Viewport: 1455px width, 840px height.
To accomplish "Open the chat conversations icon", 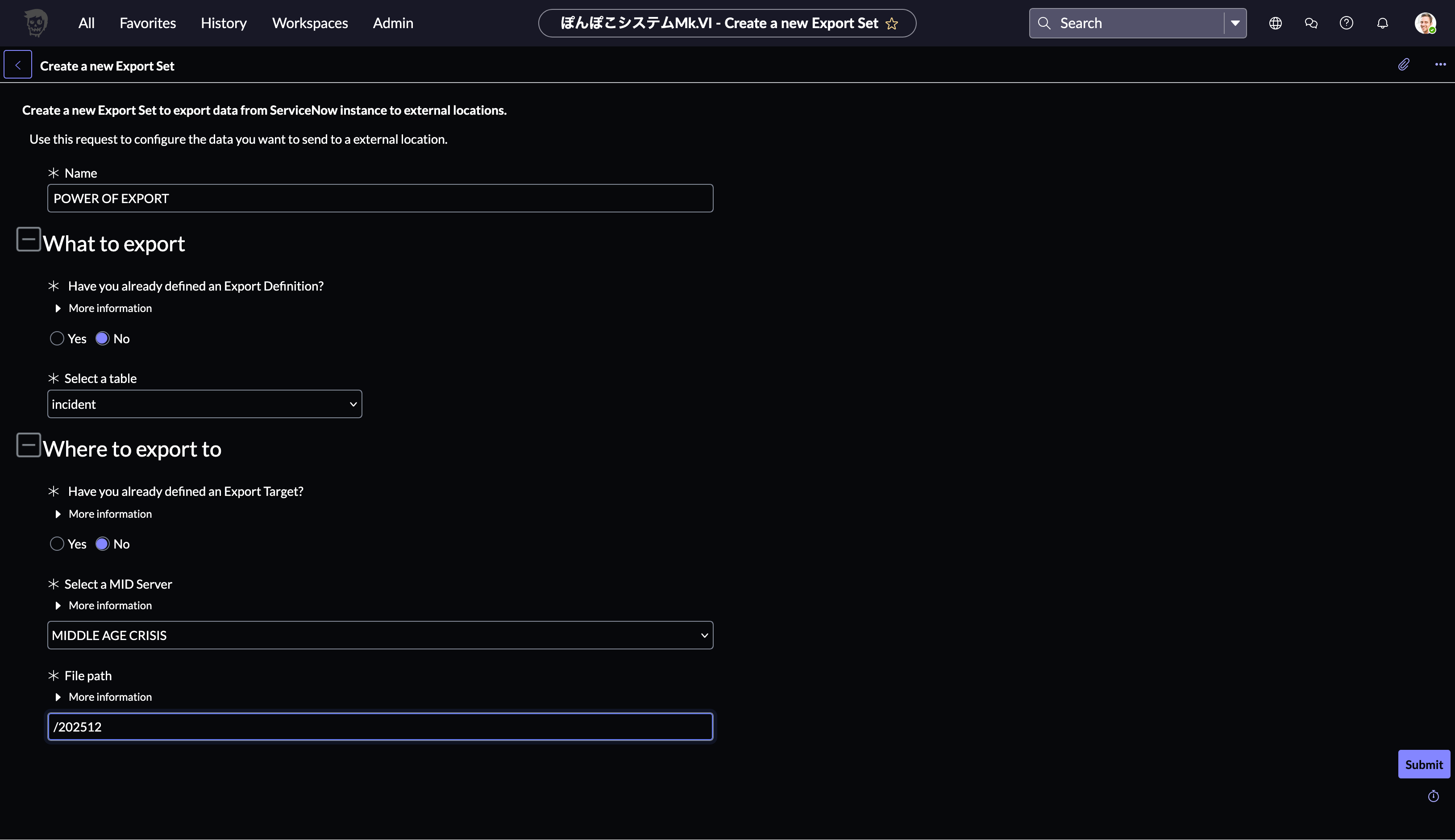I will pyautogui.click(x=1311, y=23).
